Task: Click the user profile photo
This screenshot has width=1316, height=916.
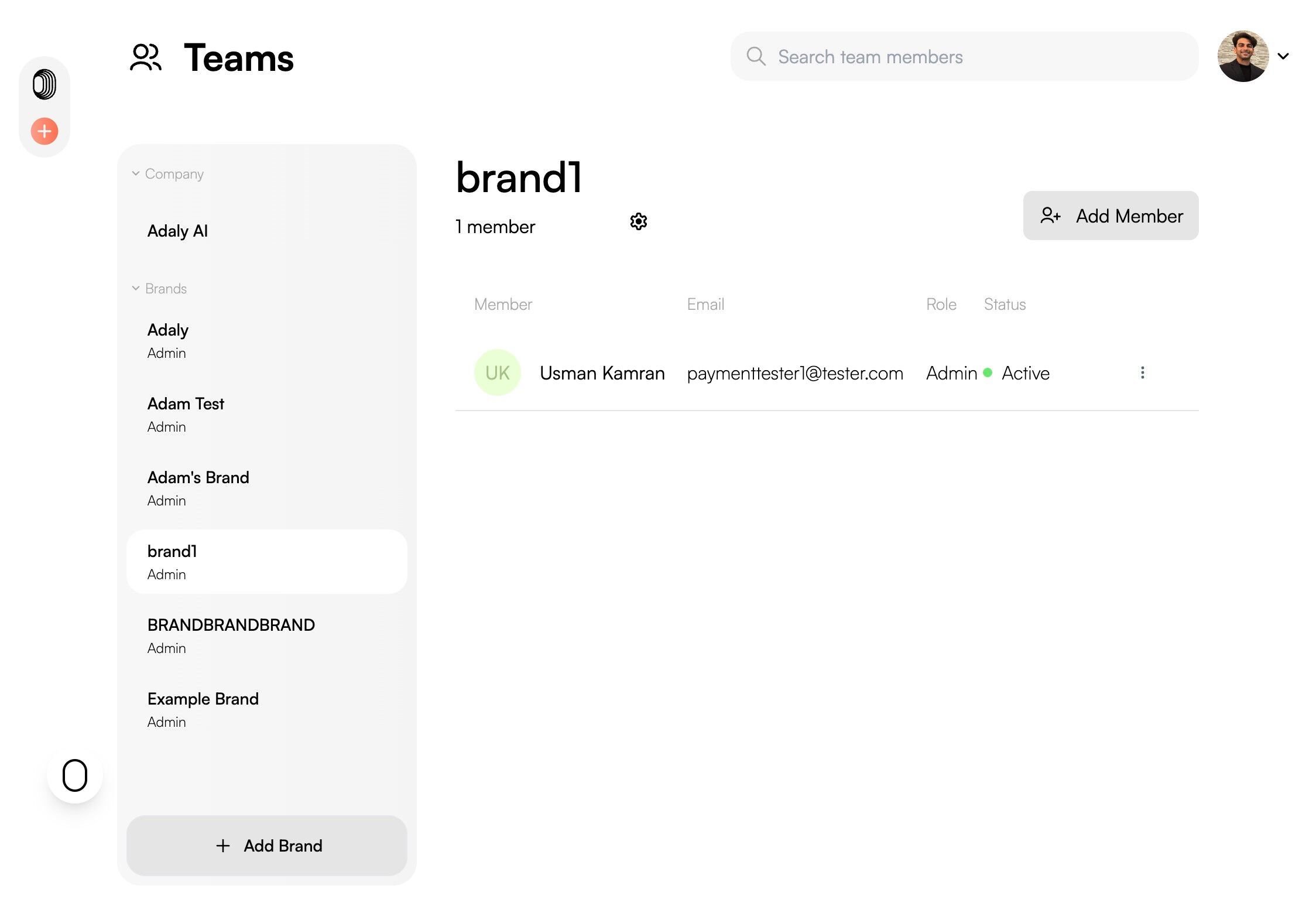Action: coord(1243,56)
